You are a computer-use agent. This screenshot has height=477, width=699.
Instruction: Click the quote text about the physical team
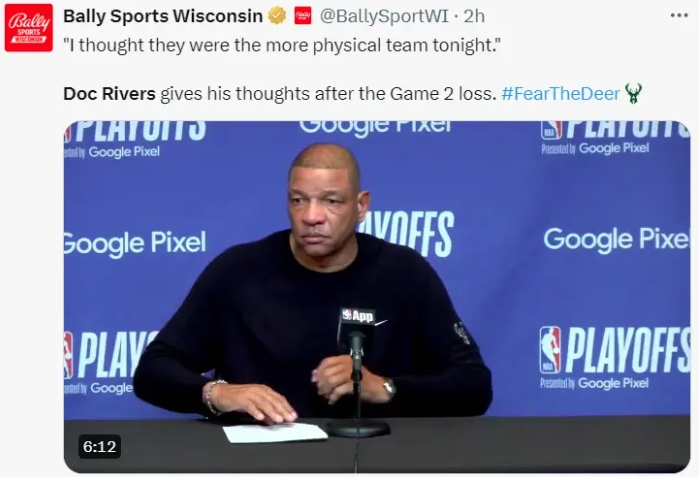pyautogui.click(x=281, y=46)
